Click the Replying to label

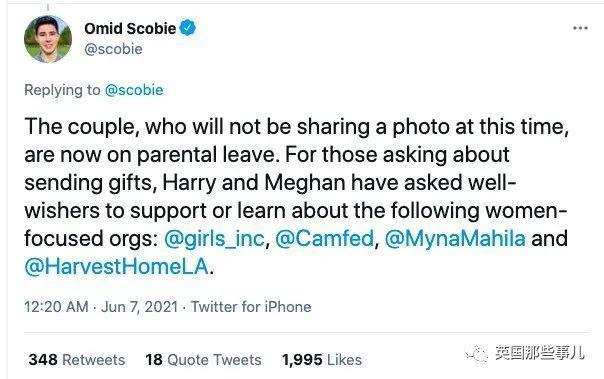pos(62,90)
